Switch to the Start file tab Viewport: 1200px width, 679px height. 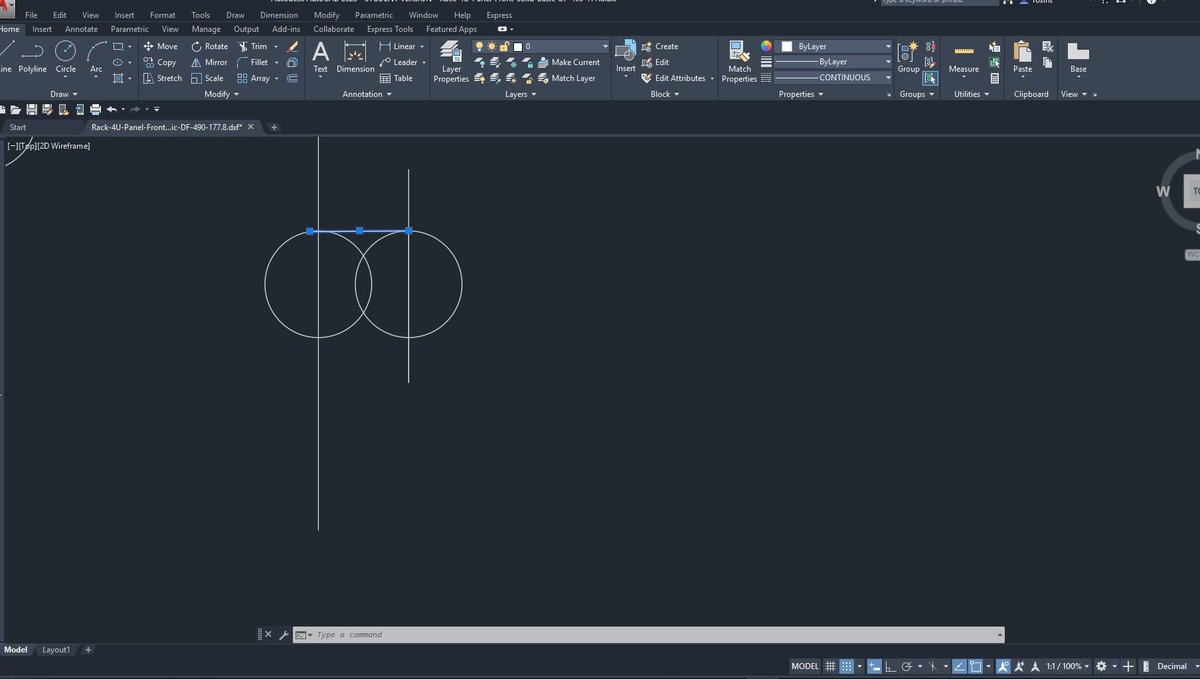[x=18, y=127]
